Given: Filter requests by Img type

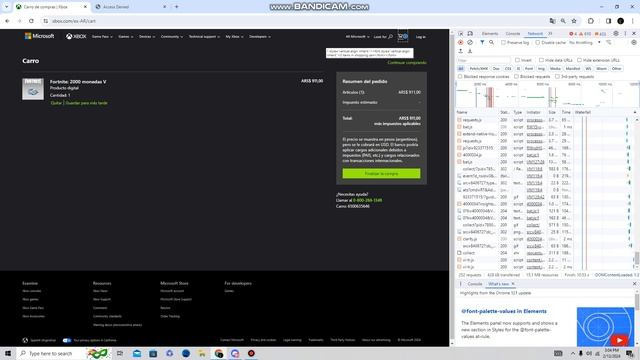Looking at the screenshot, I should [541, 69].
